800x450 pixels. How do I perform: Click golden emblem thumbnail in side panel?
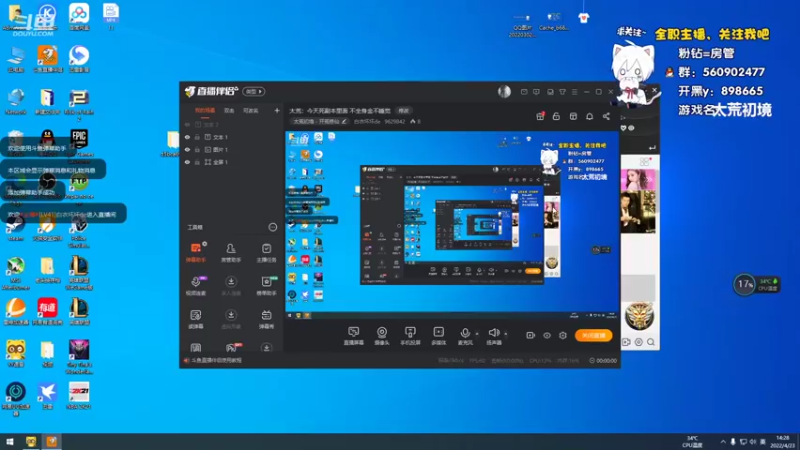(x=639, y=316)
